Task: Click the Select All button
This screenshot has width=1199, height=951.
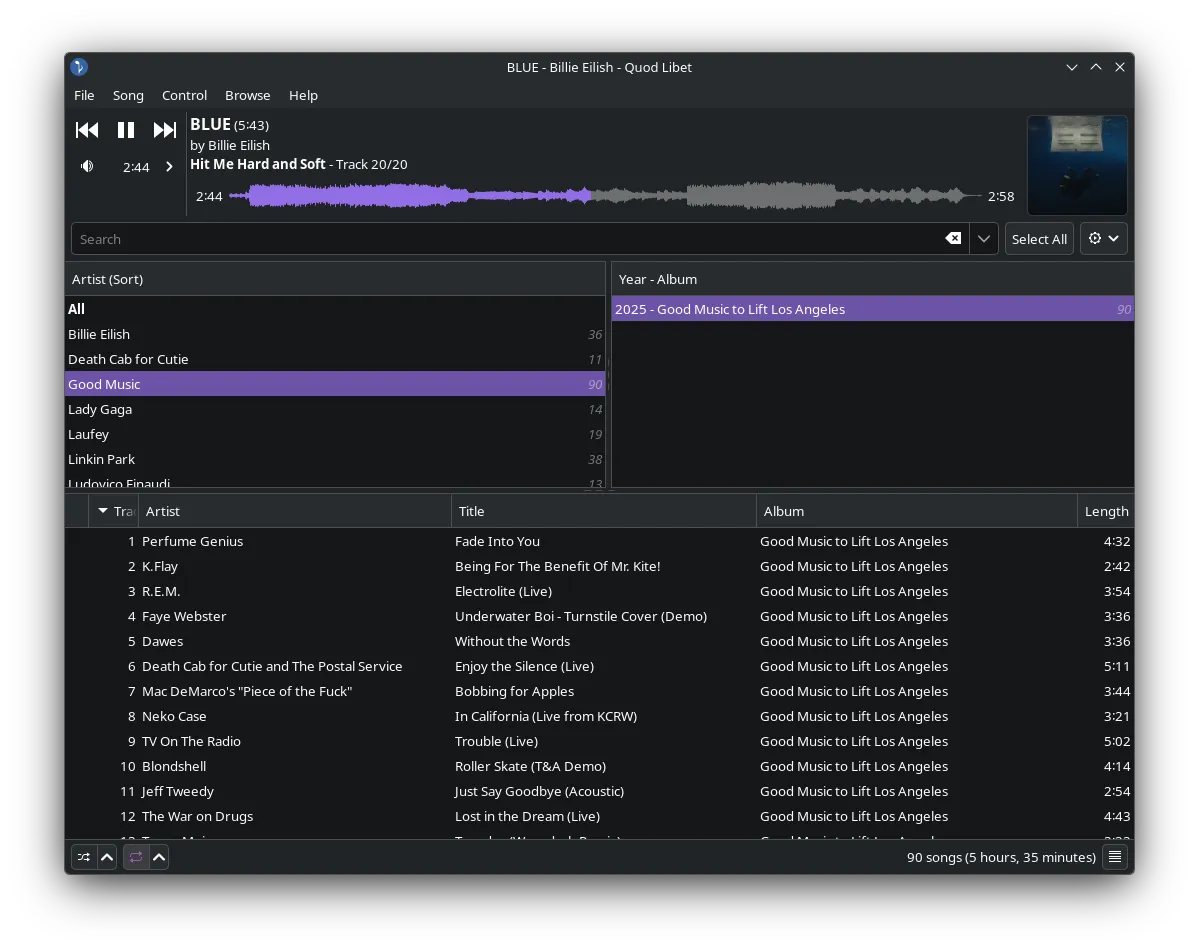Action: click(1039, 239)
